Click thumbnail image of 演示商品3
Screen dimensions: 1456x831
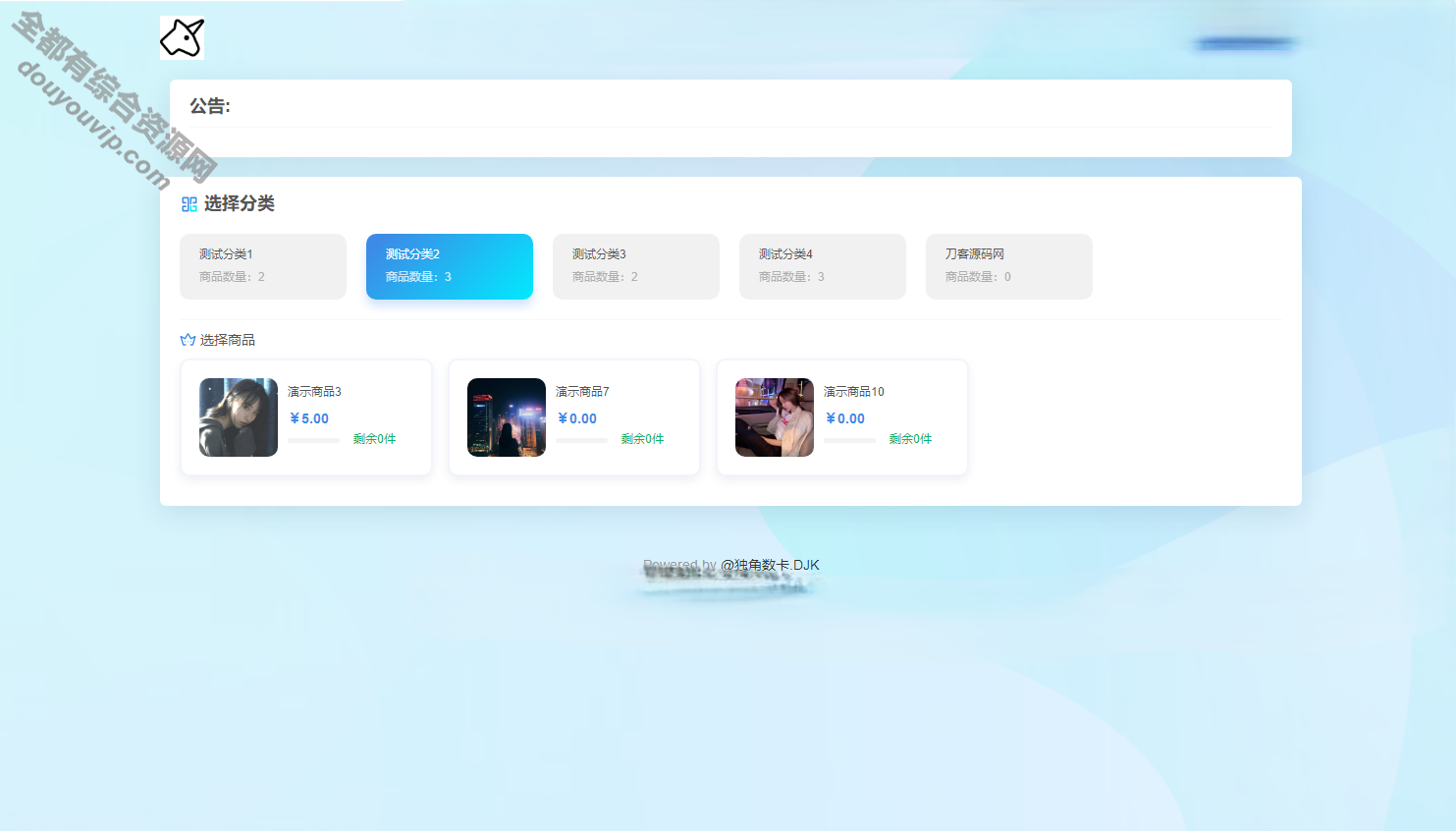pos(239,417)
